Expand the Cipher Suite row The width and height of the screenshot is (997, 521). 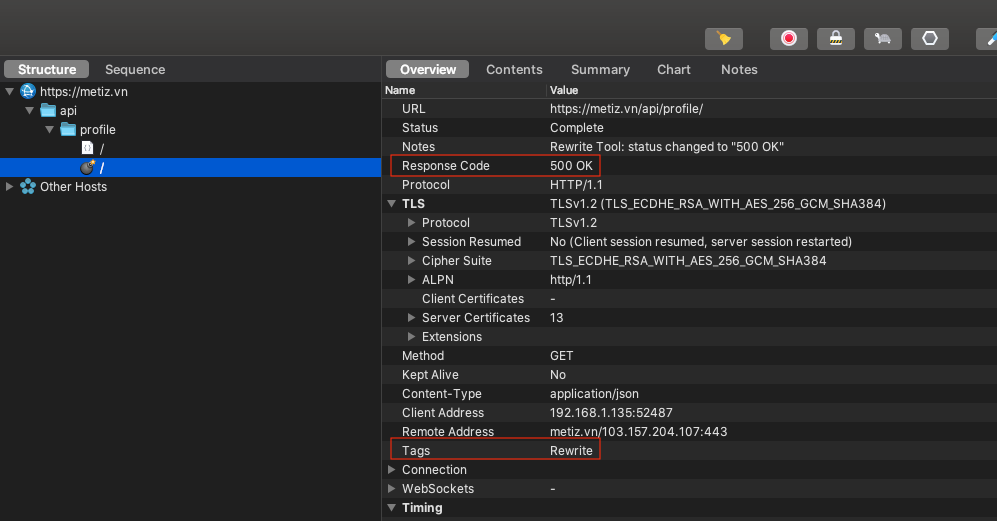point(411,261)
